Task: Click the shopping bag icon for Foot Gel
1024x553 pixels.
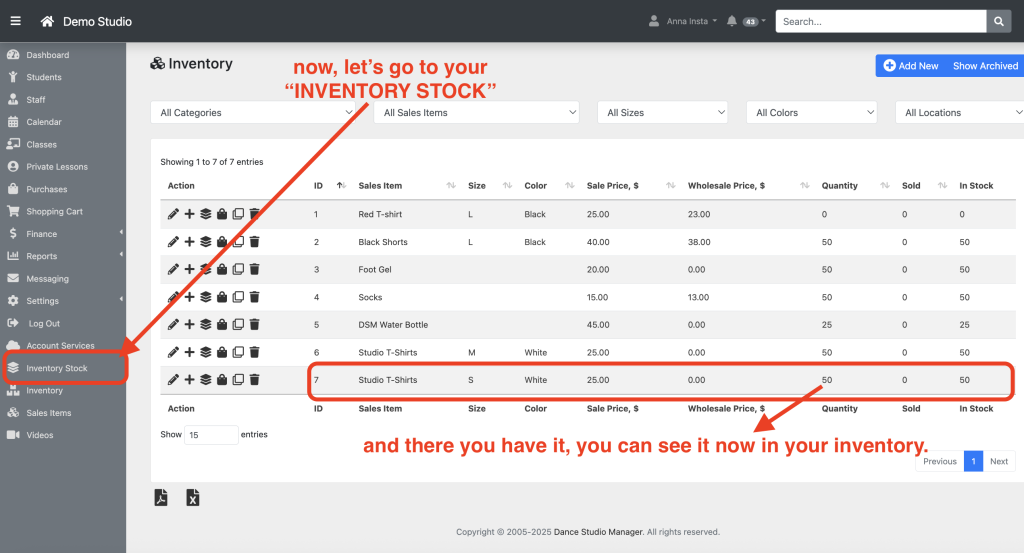Action: 222,269
